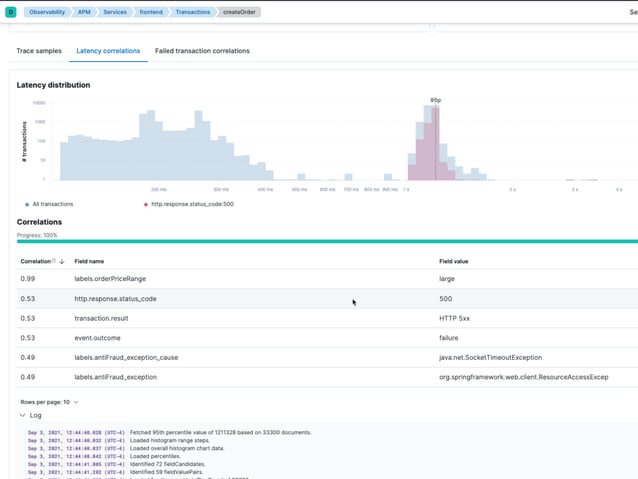Click the green D space avatar icon
The image size is (638, 479).
[x=12, y=12]
